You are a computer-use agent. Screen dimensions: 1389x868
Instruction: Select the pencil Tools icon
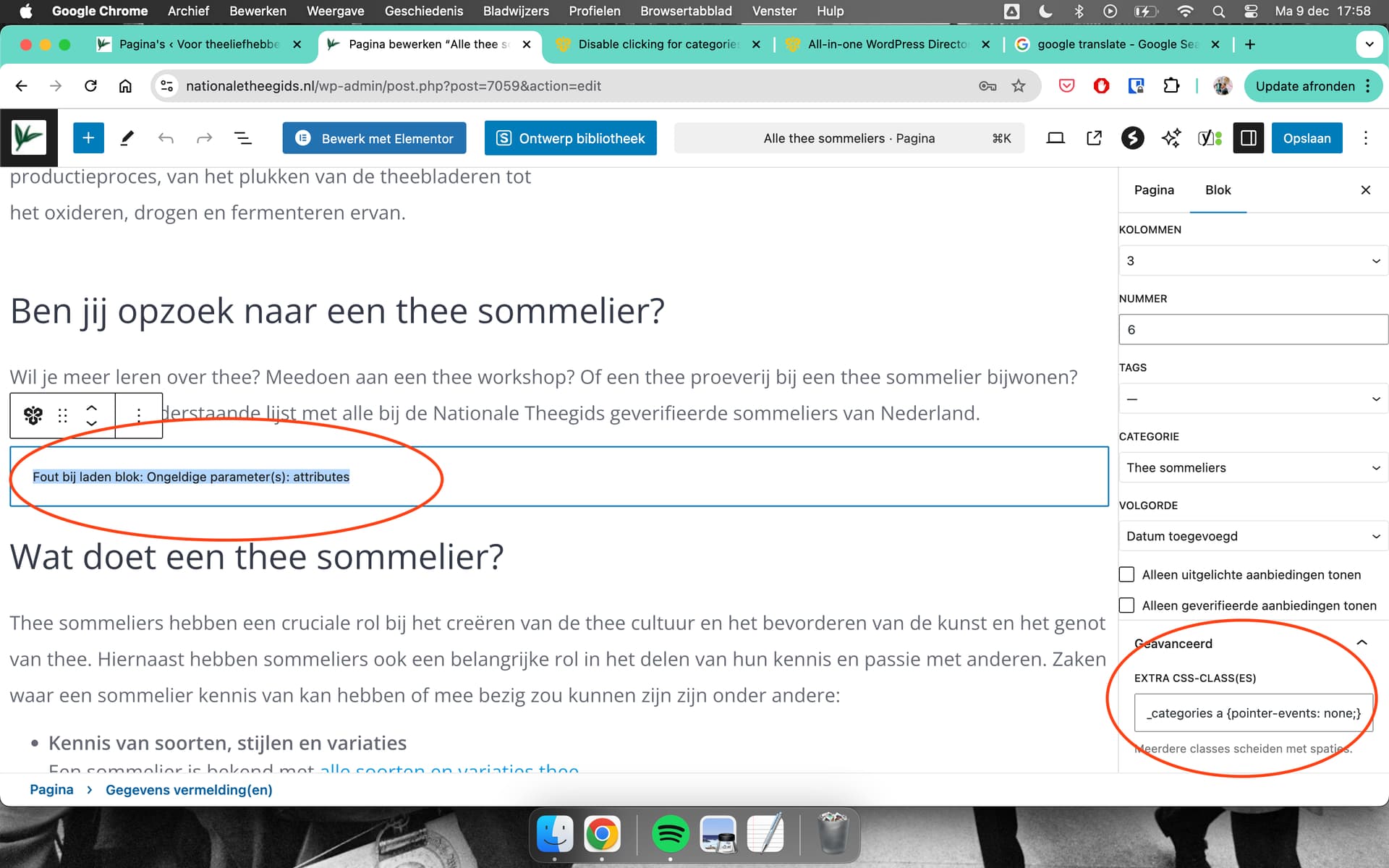click(x=127, y=138)
